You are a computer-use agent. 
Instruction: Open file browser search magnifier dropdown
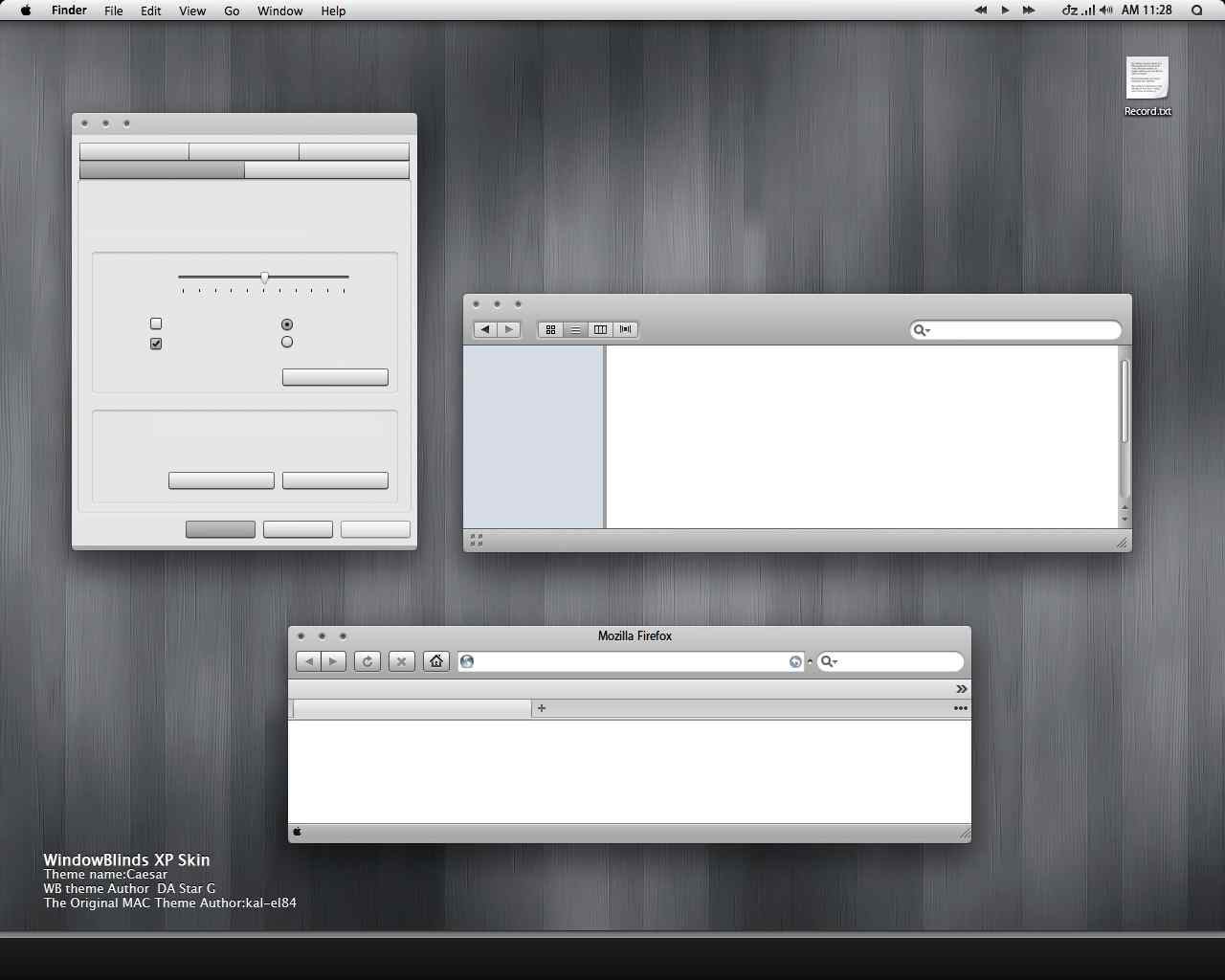pos(922,330)
